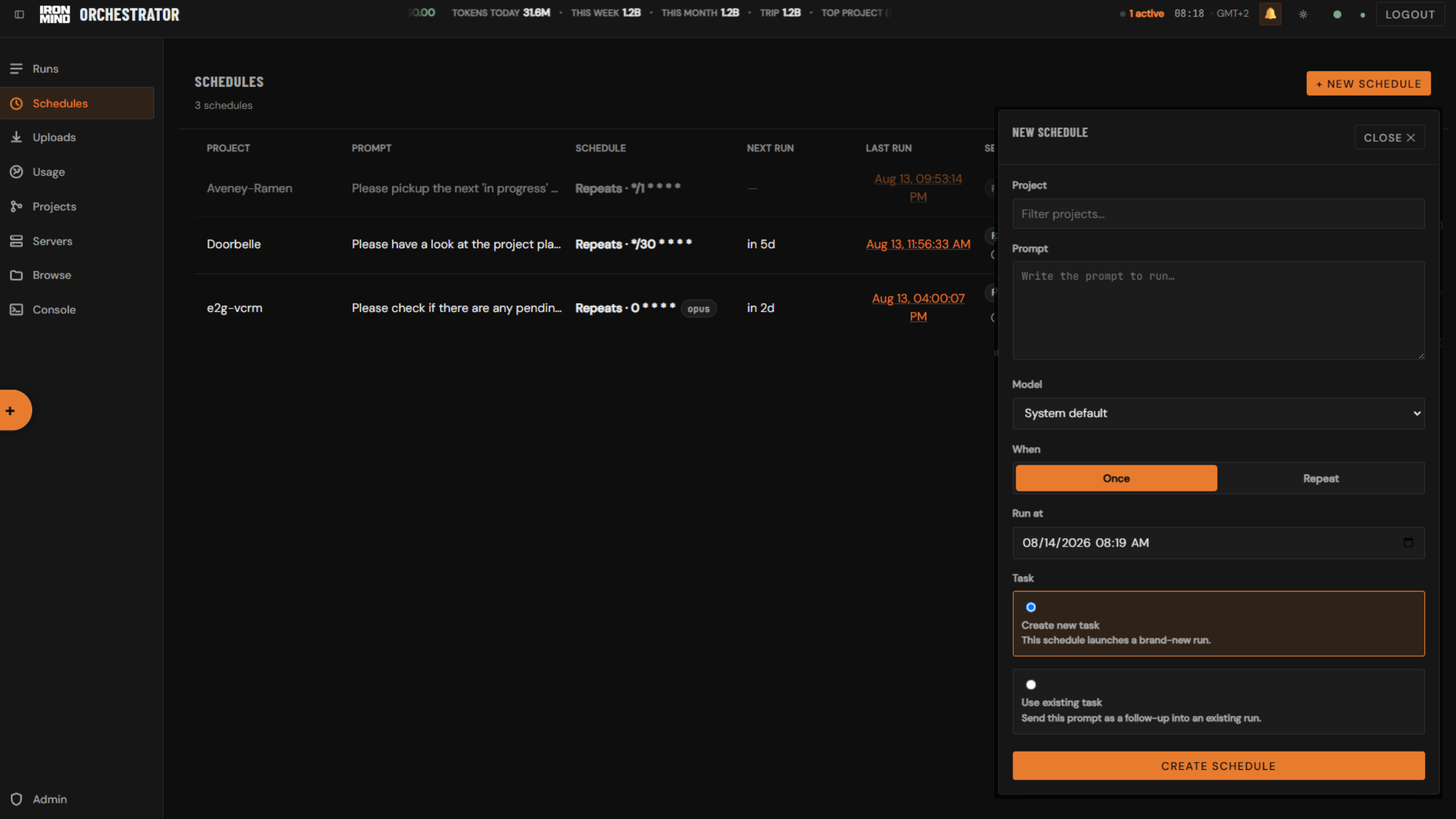Focus the prompt text area

point(1218,311)
